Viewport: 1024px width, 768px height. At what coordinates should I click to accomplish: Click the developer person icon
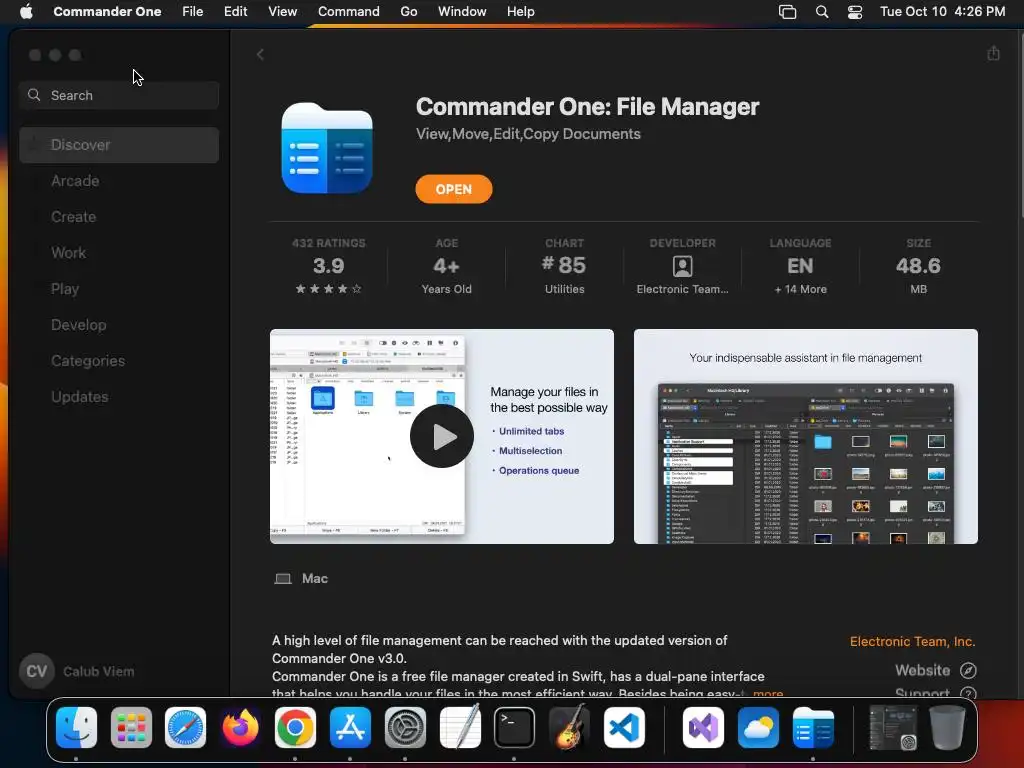(682, 266)
